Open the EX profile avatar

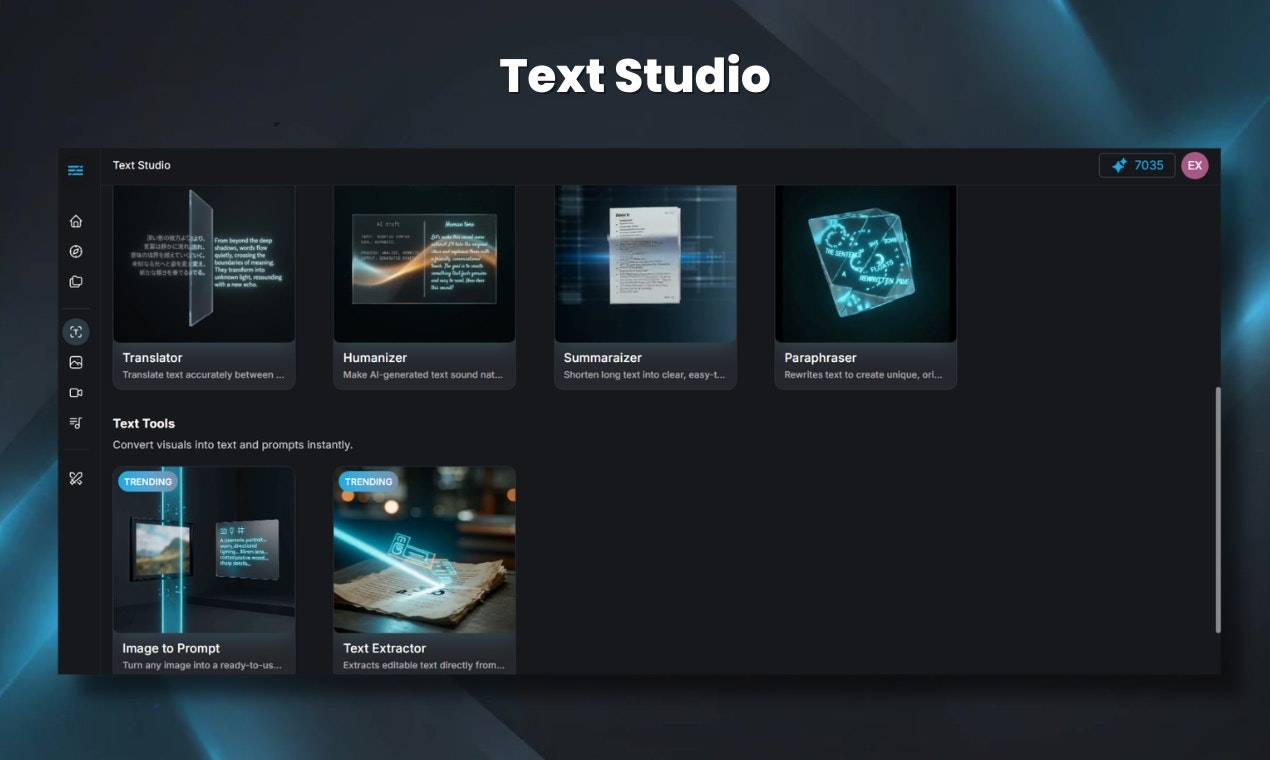(1195, 165)
